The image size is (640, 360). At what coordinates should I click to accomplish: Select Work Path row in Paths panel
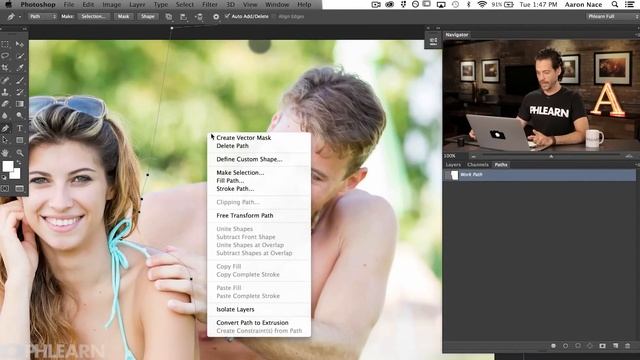coord(539,175)
